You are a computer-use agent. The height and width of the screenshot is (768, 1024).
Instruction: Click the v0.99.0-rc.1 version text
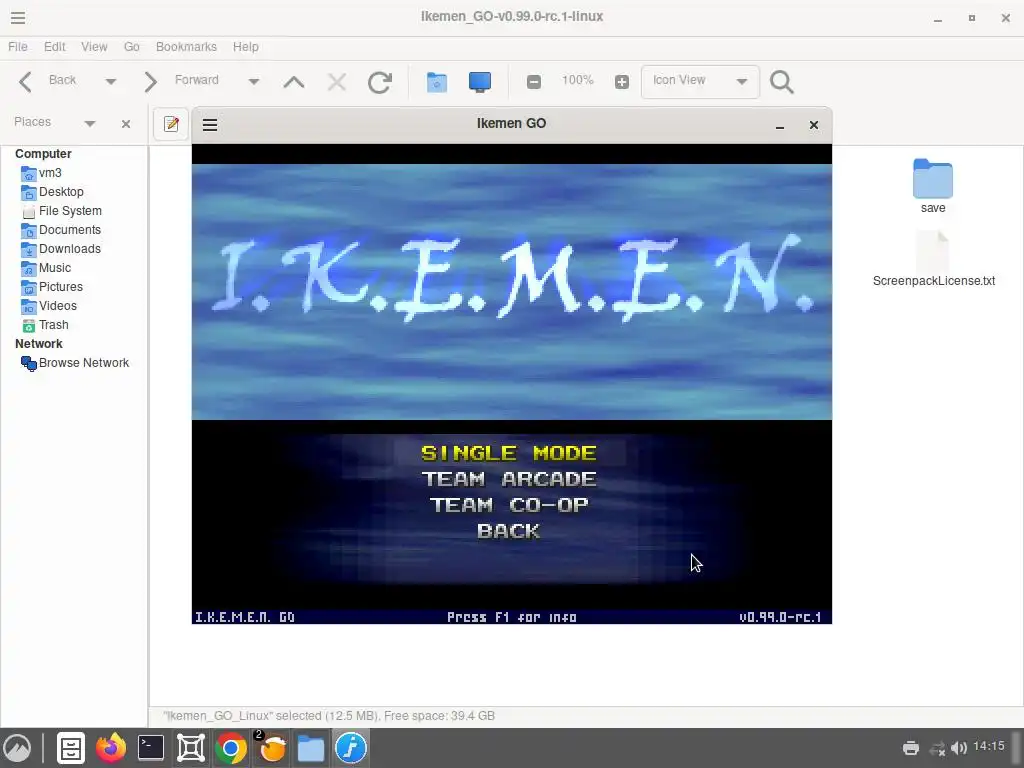(780, 617)
